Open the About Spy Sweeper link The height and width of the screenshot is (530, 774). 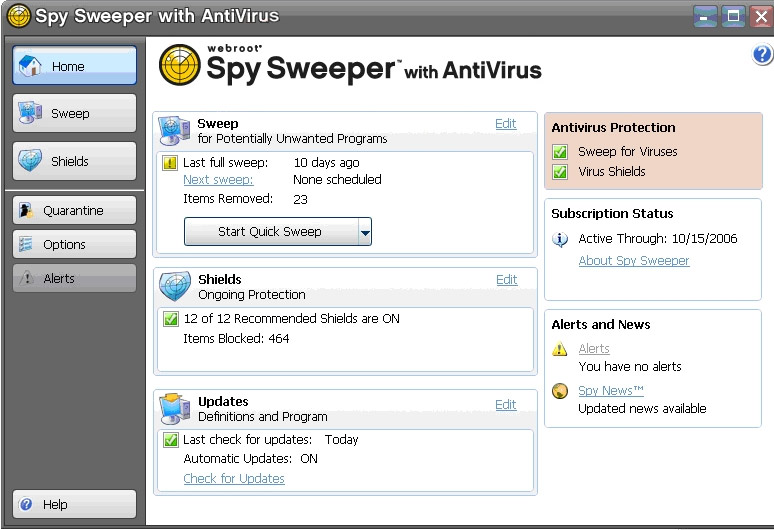(x=634, y=261)
